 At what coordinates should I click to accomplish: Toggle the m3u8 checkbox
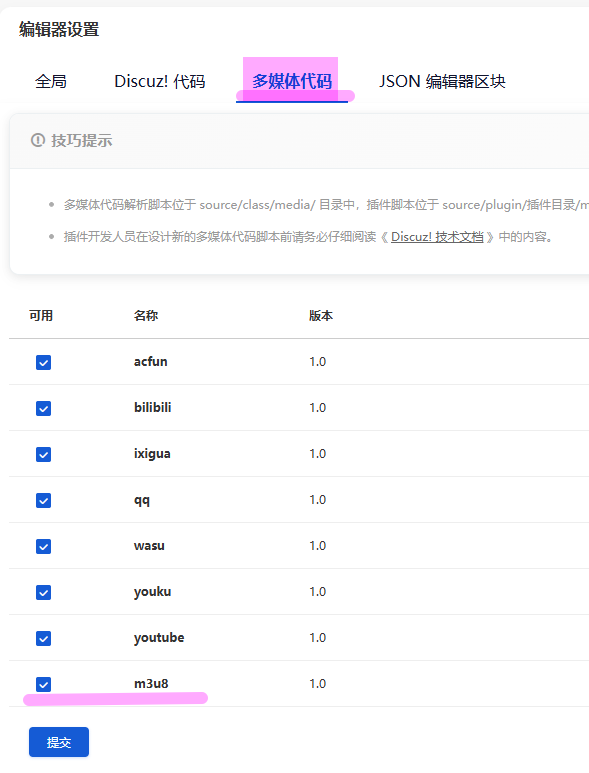(x=43, y=684)
